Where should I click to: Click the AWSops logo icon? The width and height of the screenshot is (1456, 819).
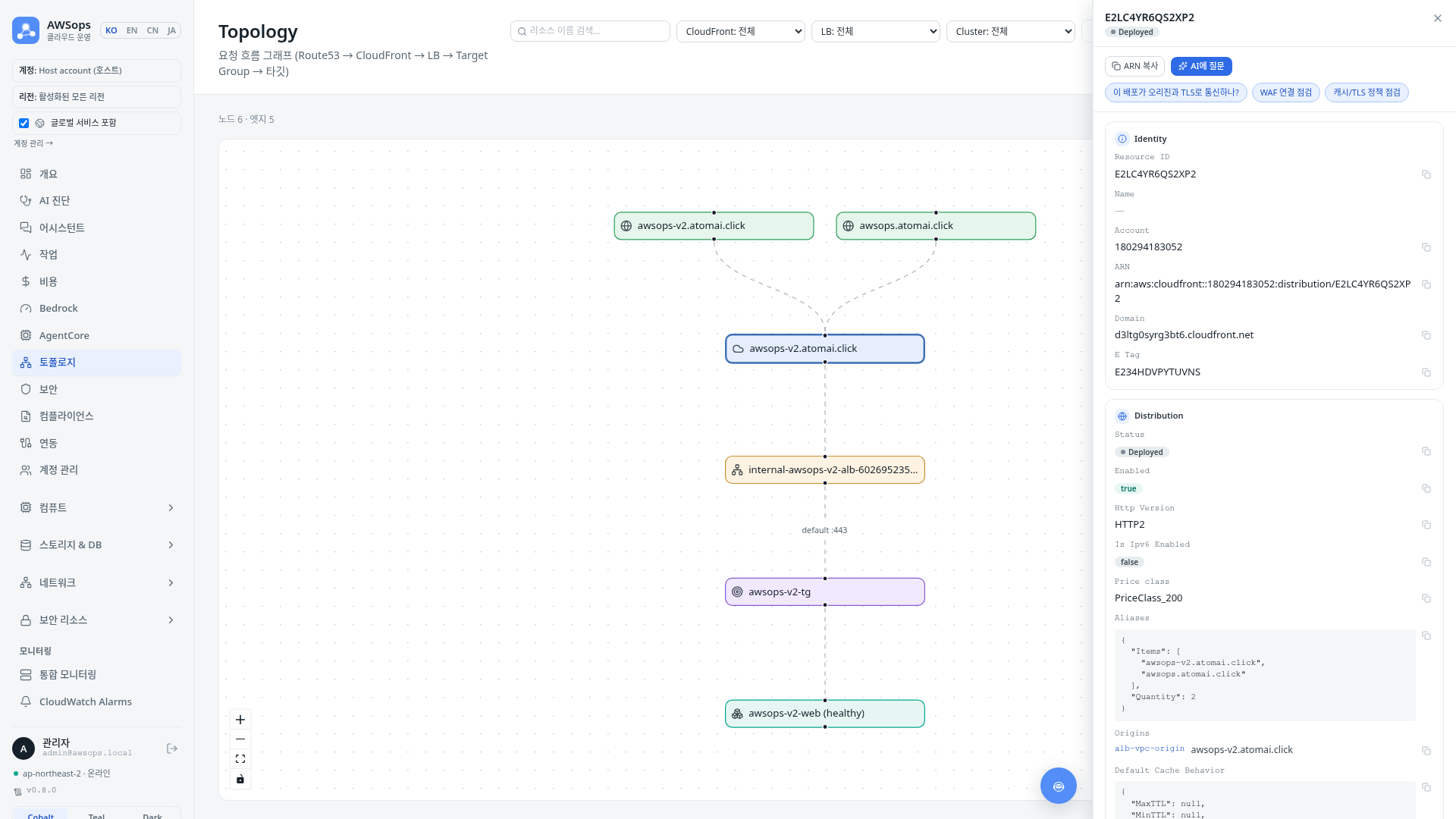(26, 30)
